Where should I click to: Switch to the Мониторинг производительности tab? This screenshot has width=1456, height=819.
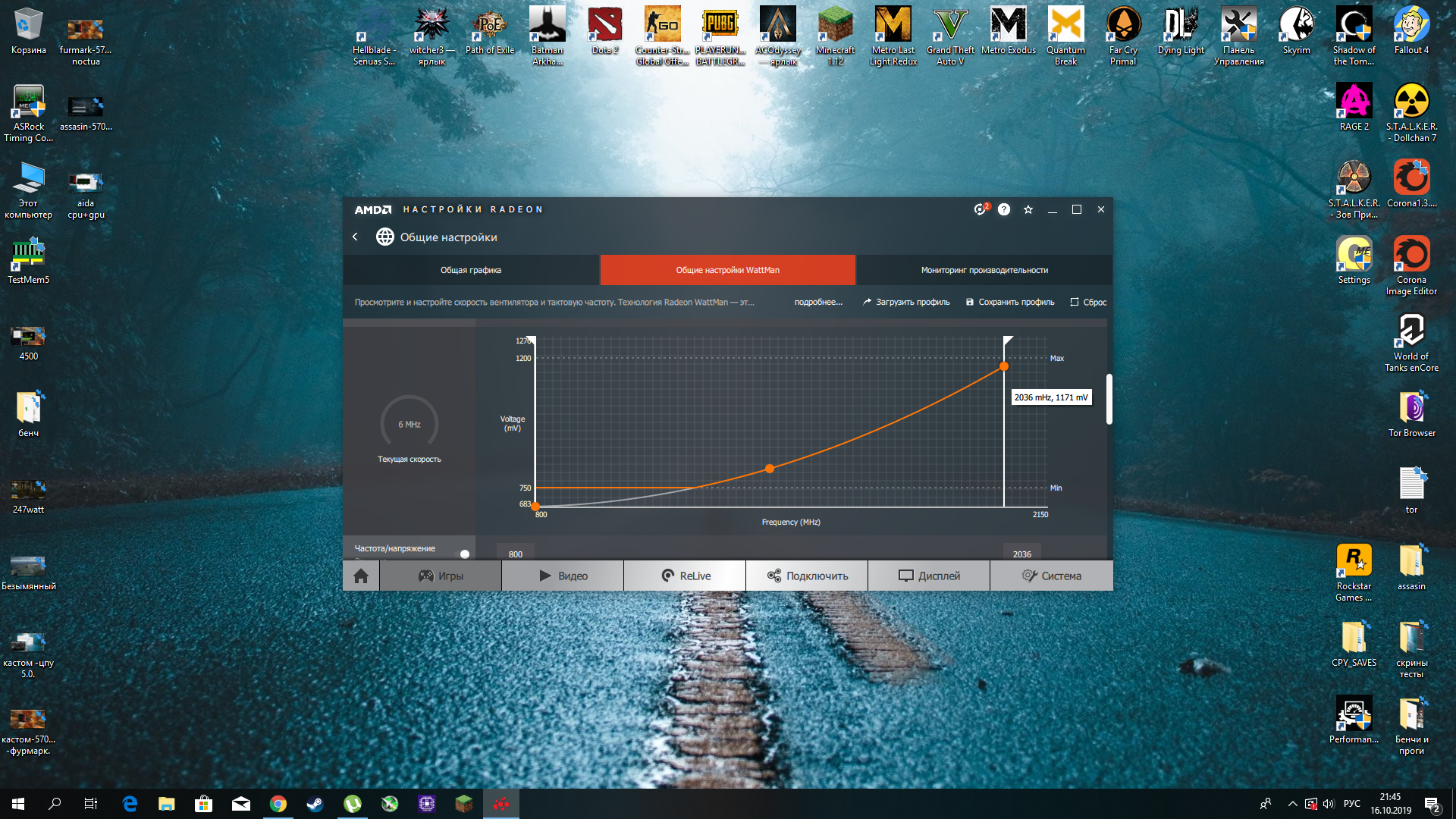(984, 270)
